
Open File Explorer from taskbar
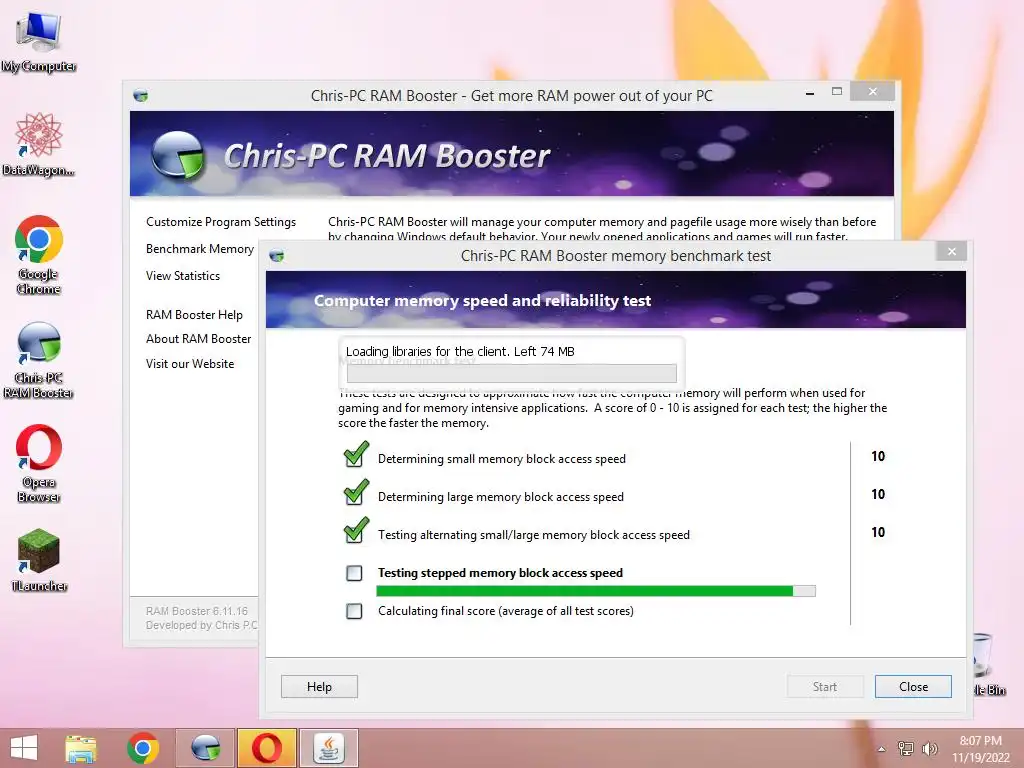(x=80, y=748)
